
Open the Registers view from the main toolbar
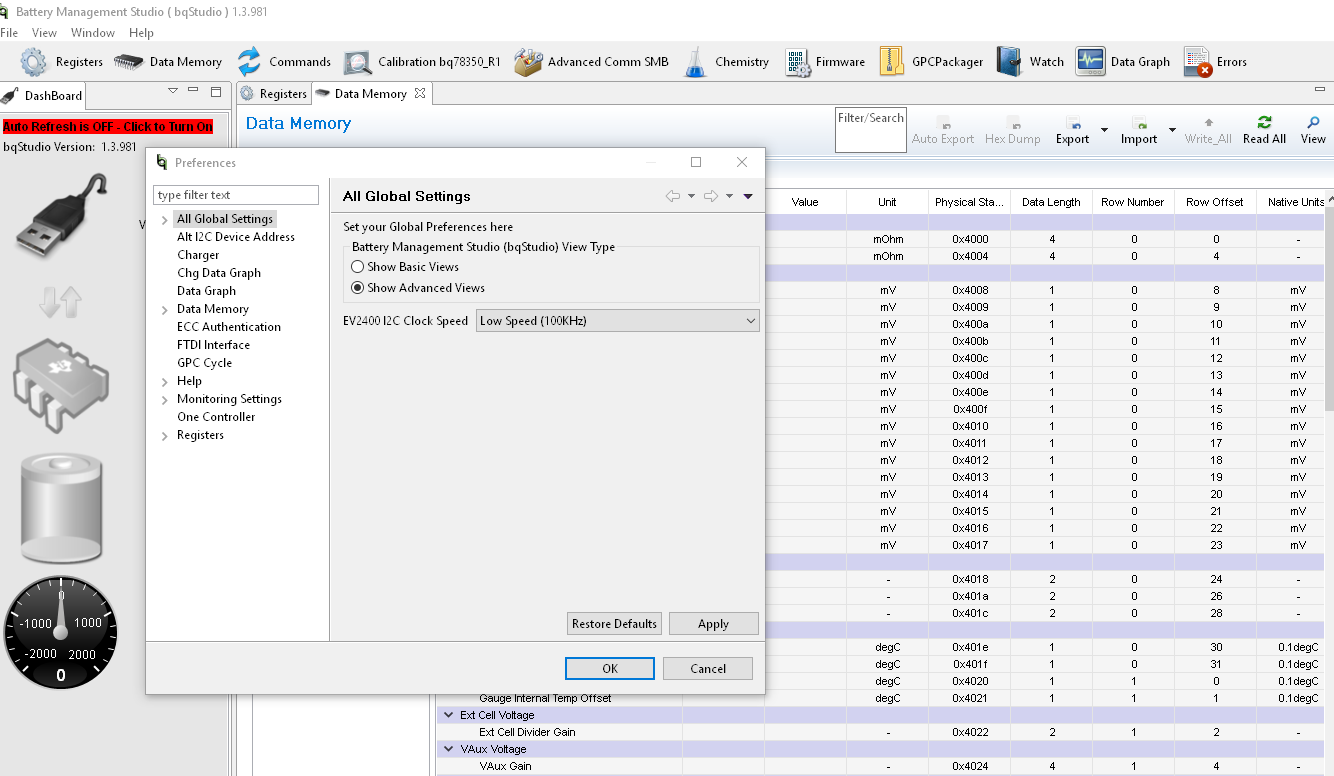pos(62,62)
